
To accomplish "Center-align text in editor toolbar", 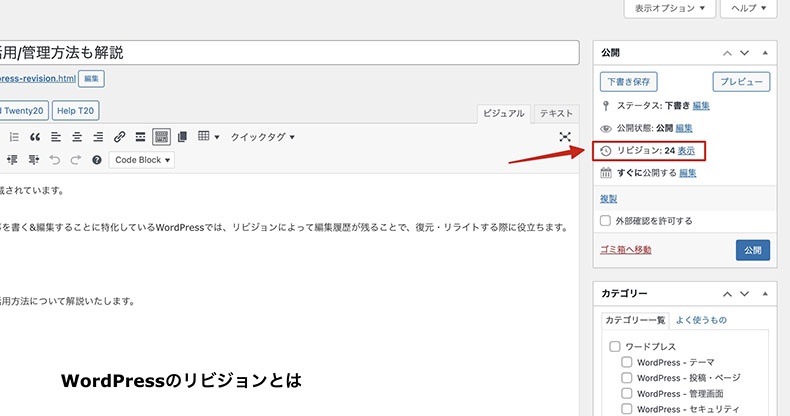I will tap(77, 137).
